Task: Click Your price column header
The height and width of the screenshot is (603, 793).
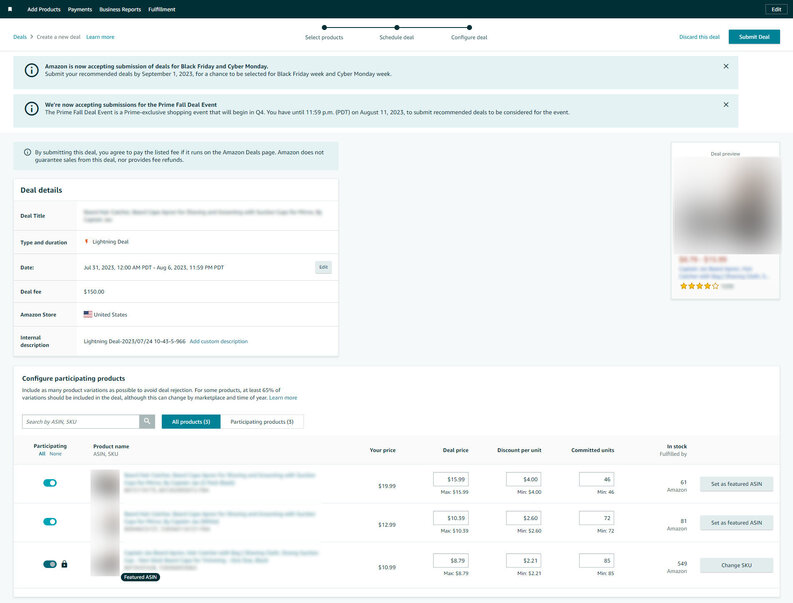Action: (x=382, y=450)
